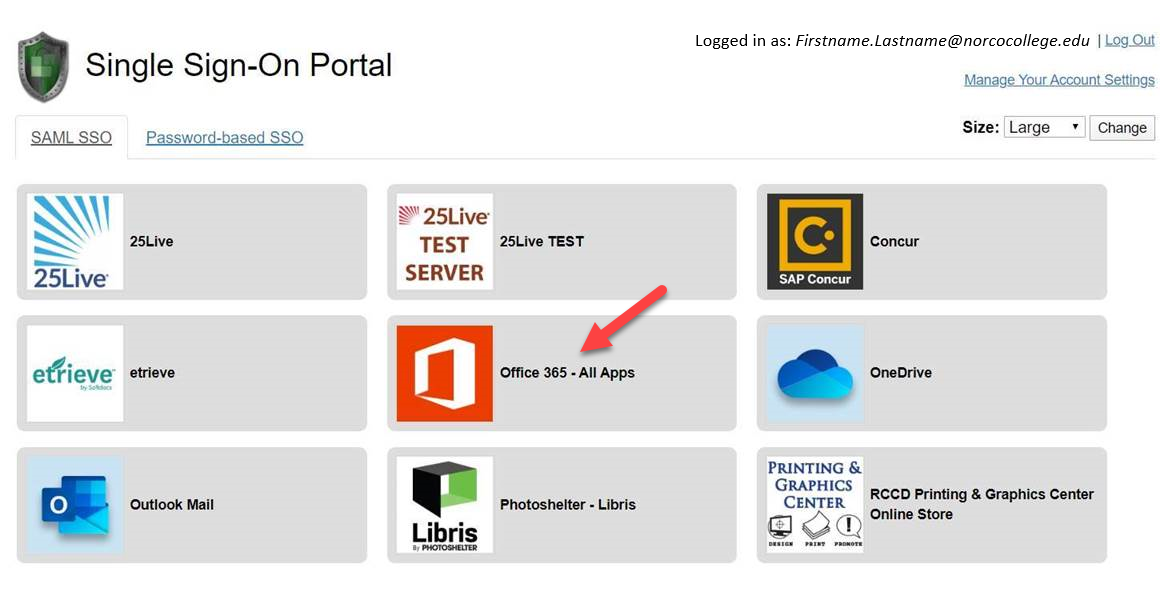Launch the 25Live TEST SERVER icon
Screen dimensions: 1160x600
pyautogui.click(x=445, y=241)
